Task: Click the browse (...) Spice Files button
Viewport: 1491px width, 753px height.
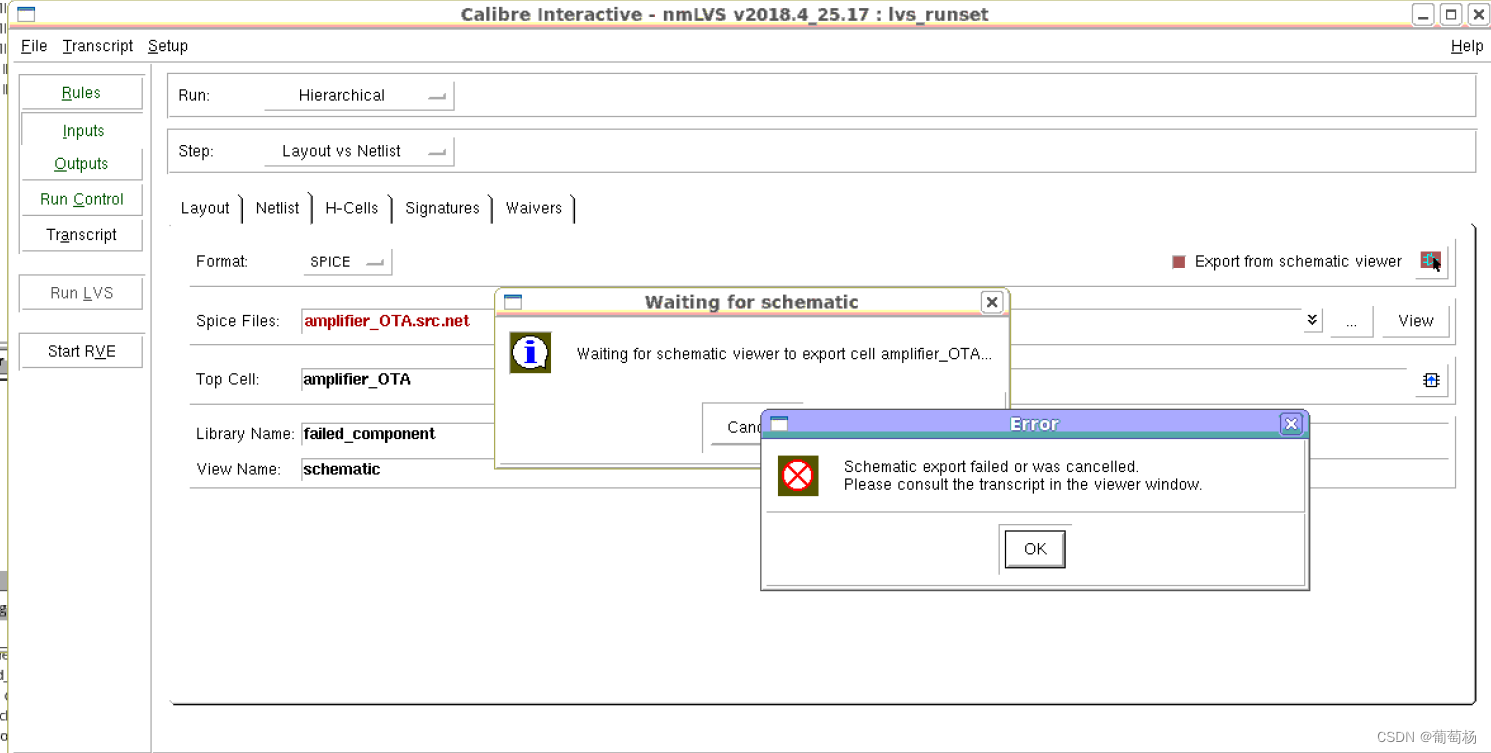Action: 1351,321
